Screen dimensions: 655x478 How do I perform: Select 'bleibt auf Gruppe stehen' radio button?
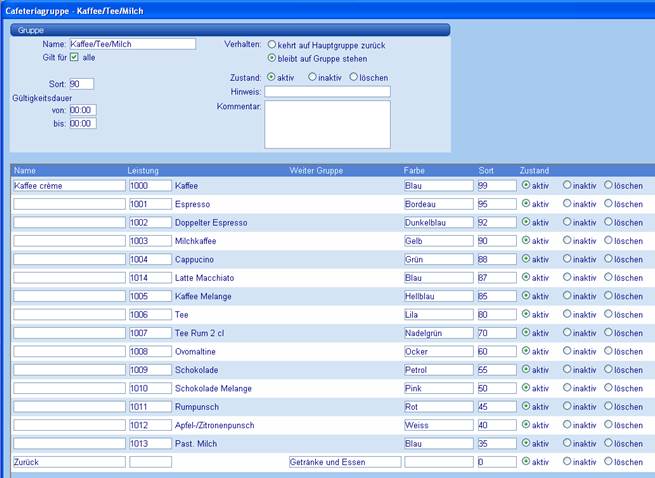(272, 58)
